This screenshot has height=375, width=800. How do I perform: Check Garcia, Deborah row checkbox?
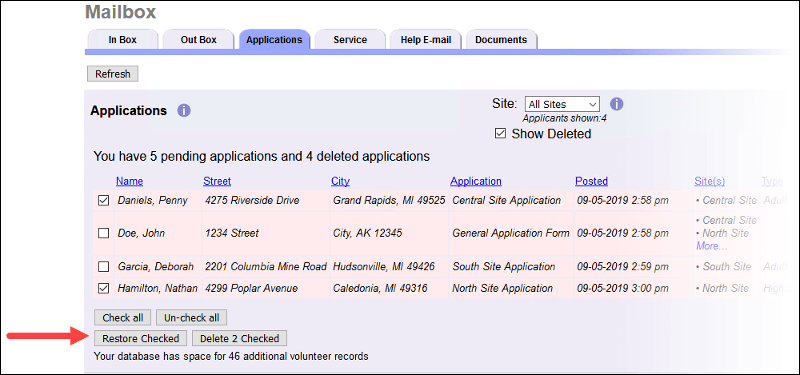point(104,267)
